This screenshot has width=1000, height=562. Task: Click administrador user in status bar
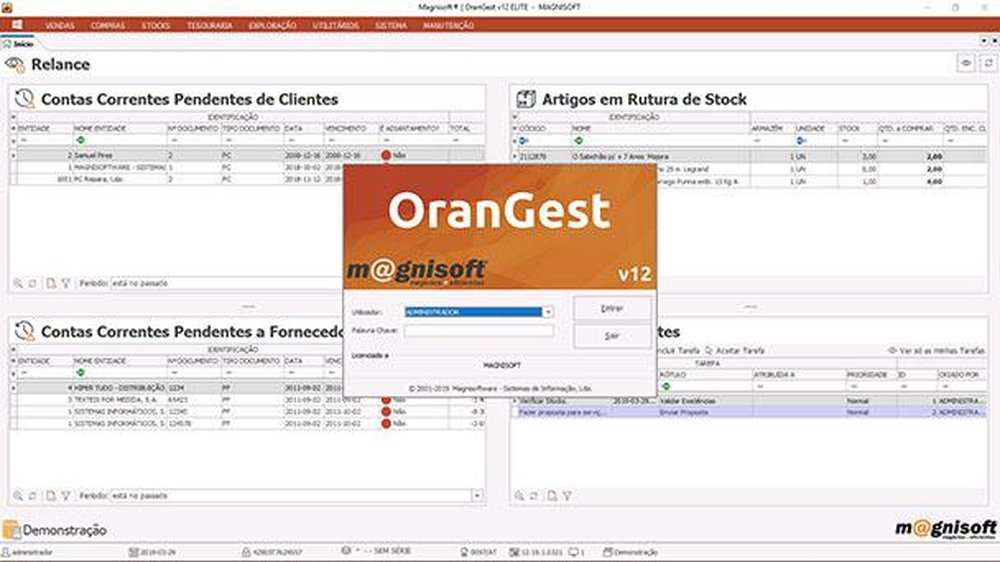pos(27,552)
